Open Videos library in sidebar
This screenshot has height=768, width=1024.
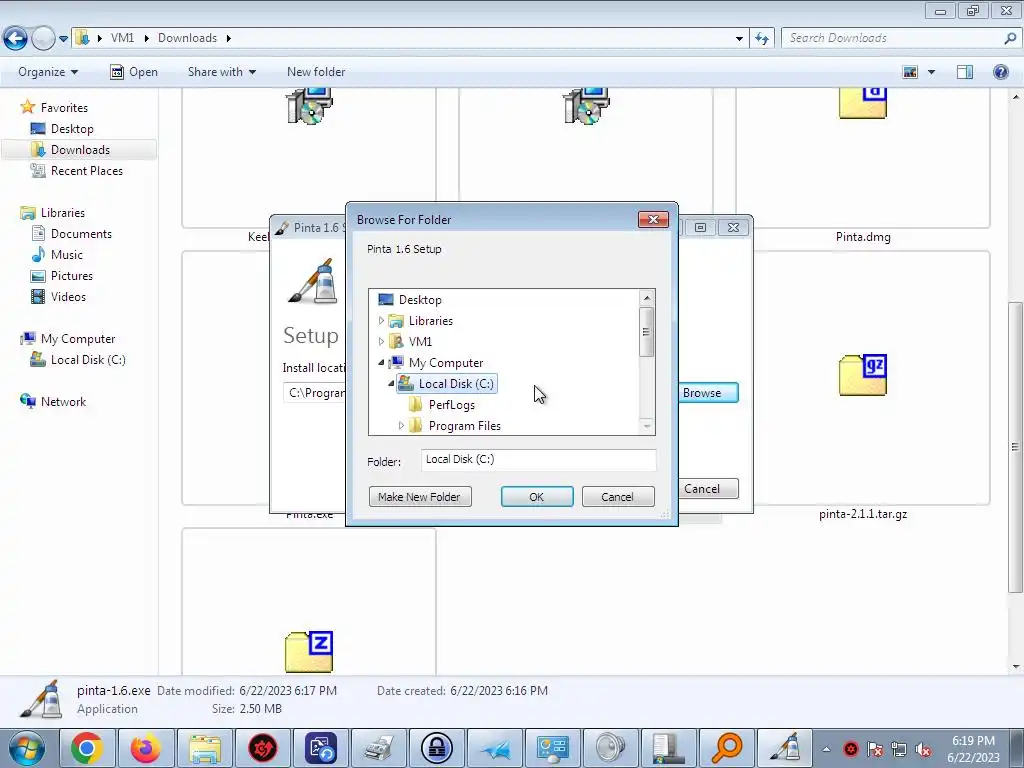68,296
